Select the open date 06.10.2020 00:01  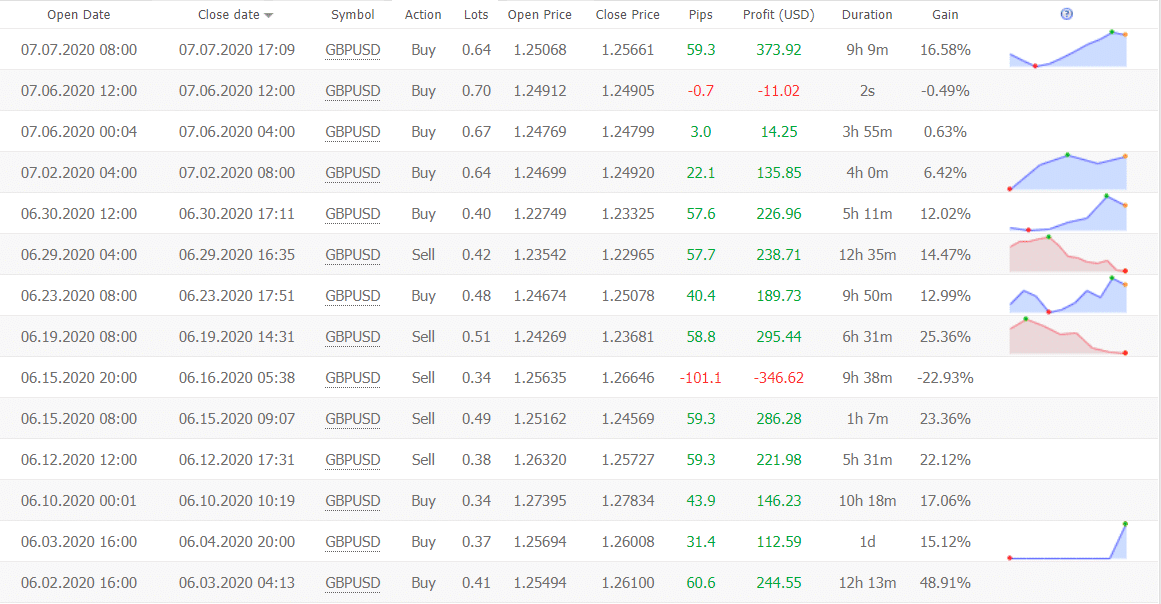tap(78, 501)
